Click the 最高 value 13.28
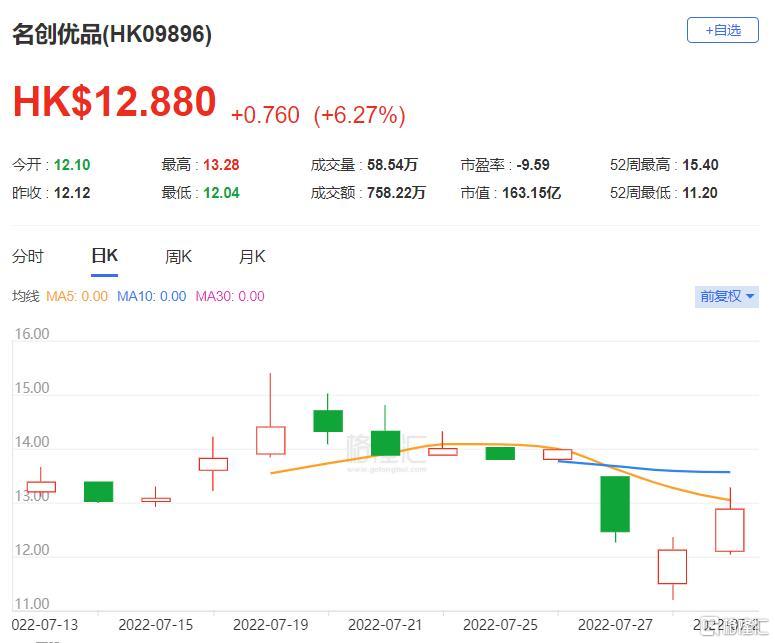The height and width of the screenshot is (643, 775). pos(221,165)
